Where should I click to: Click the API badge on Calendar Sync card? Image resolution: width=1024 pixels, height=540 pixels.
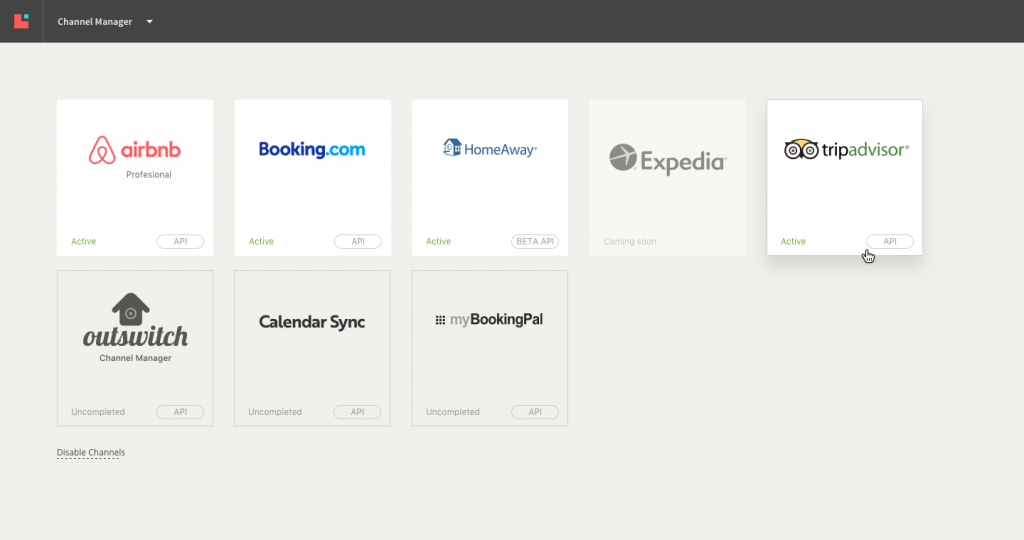point(357,412)
